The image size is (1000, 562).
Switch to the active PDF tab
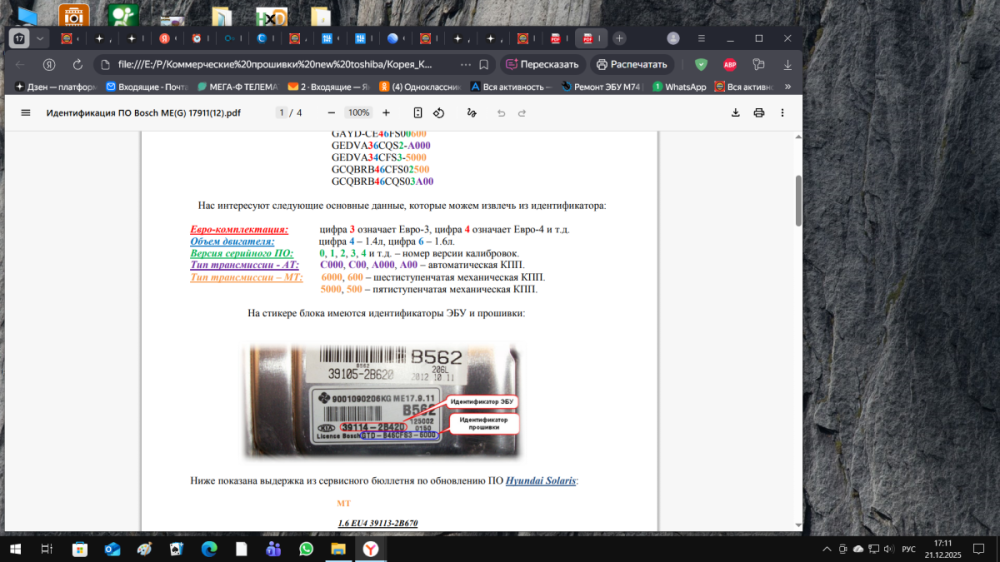[591, 38]
